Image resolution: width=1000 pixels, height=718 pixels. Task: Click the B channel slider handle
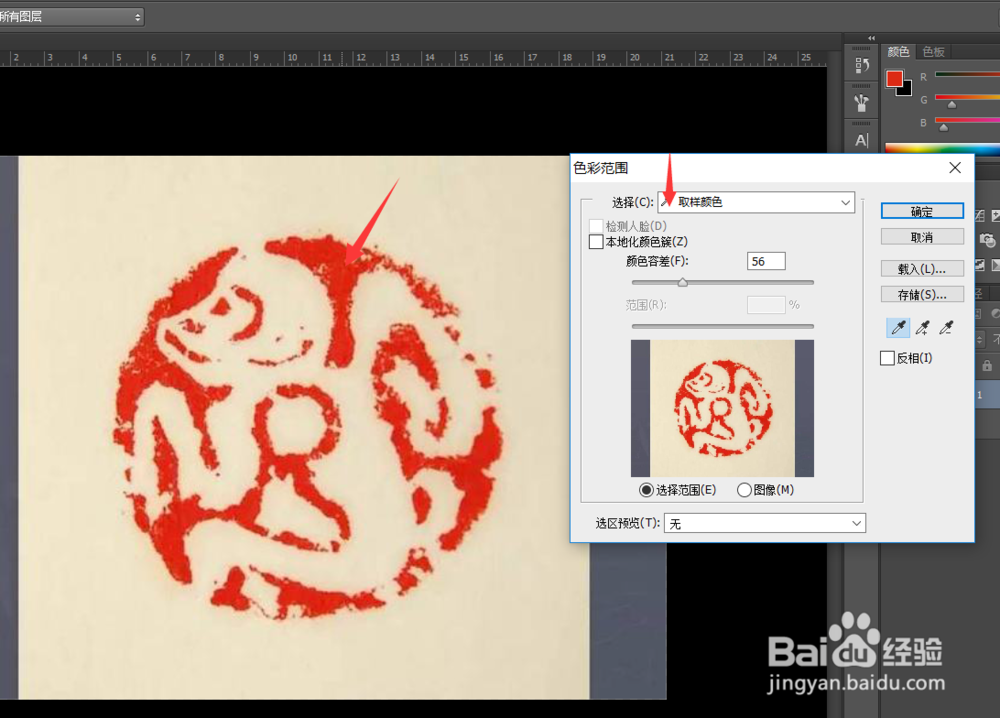click(x=944, y=128)
